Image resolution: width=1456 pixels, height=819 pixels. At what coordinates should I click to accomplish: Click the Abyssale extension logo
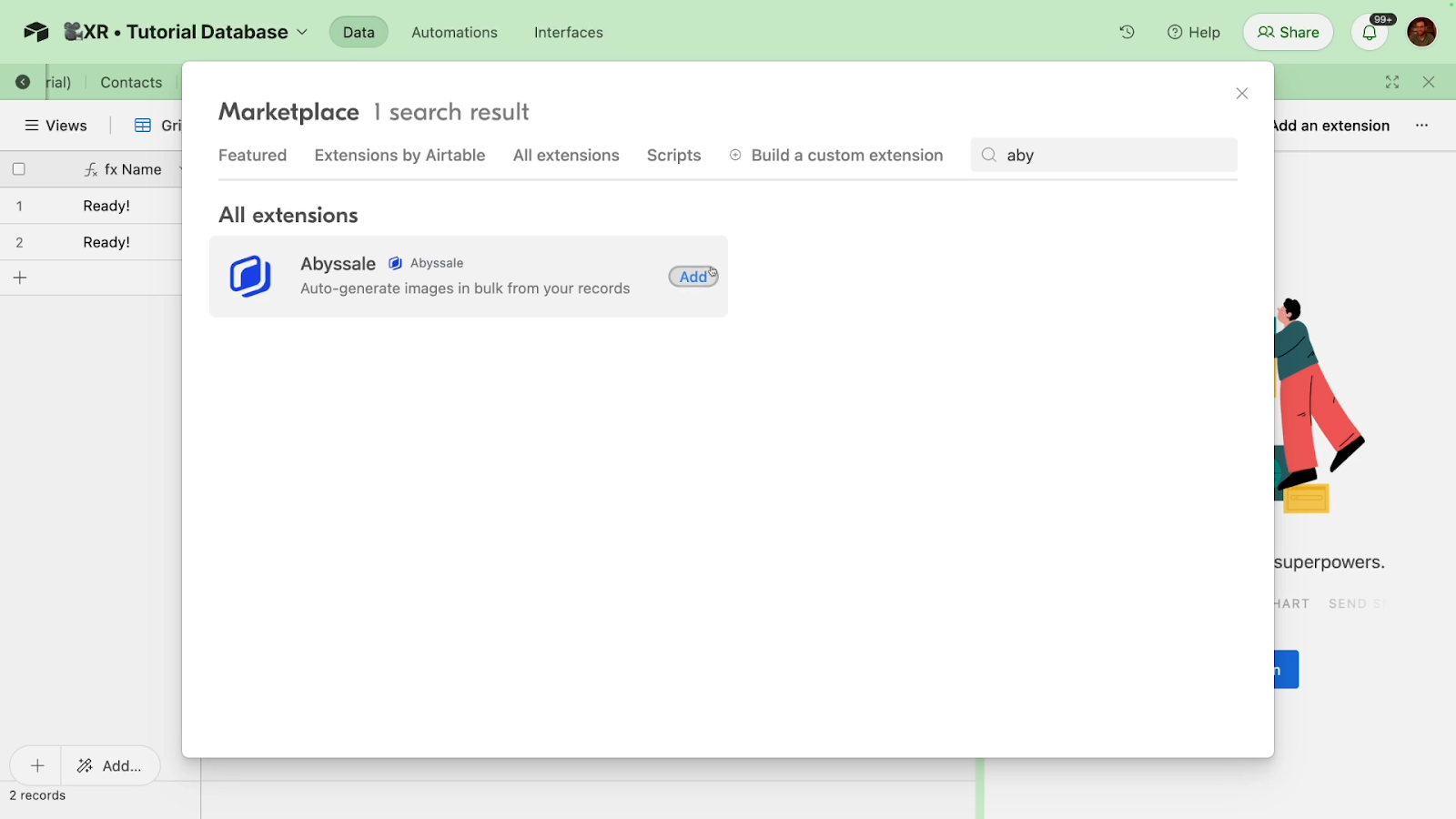(x=250, y=277)
